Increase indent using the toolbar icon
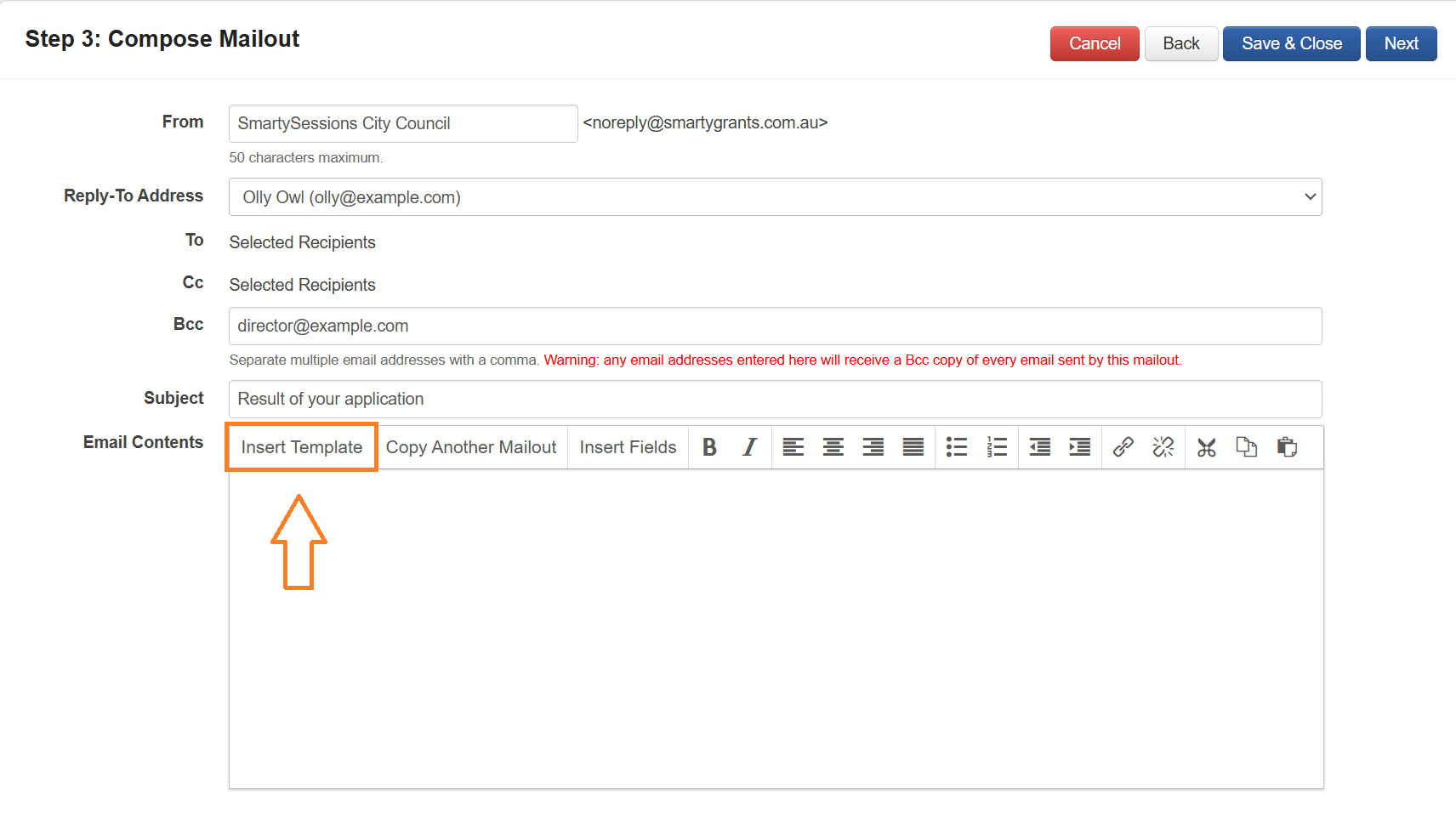1456x840 pixels. pyautogui.click(x=1079, y=447)
